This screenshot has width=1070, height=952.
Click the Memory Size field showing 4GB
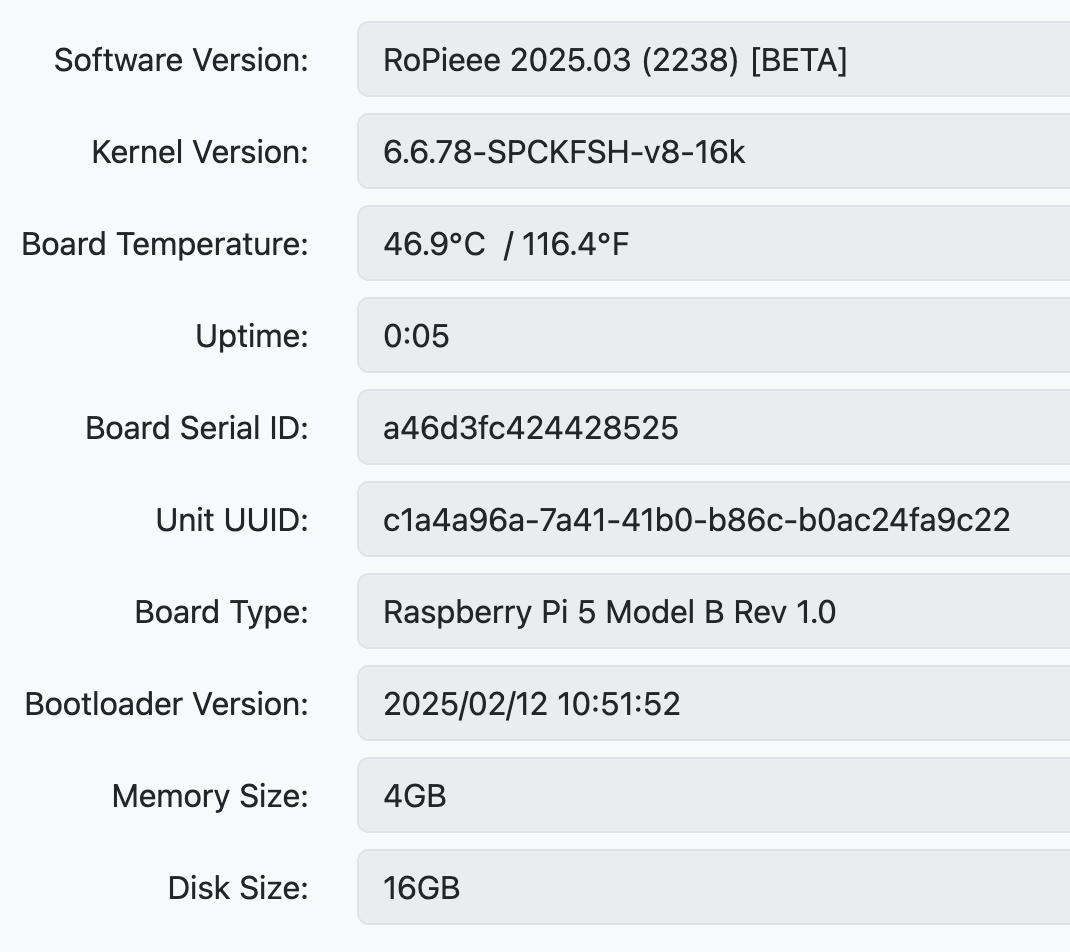tap(714, 796)
